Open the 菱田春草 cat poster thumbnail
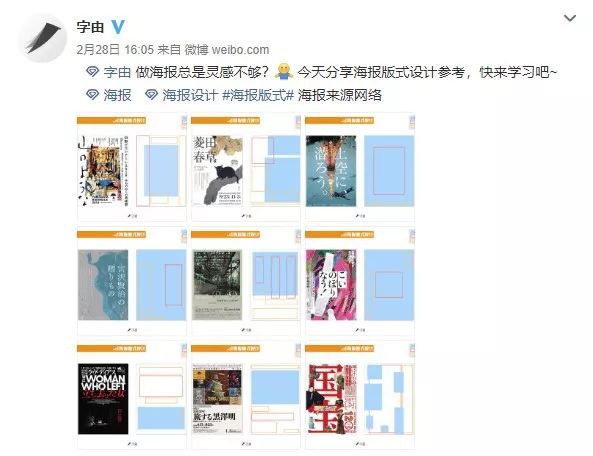The width and height of the screenshot is (593, 456). point(246,167)
